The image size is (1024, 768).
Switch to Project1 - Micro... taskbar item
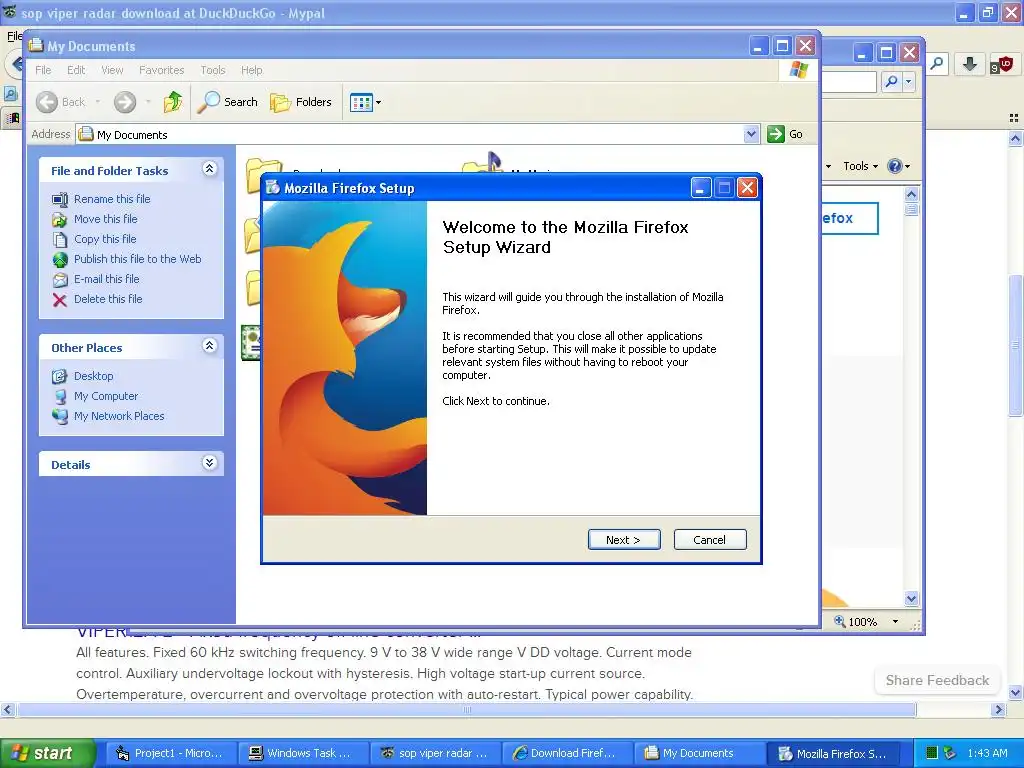tap(170, 753)
